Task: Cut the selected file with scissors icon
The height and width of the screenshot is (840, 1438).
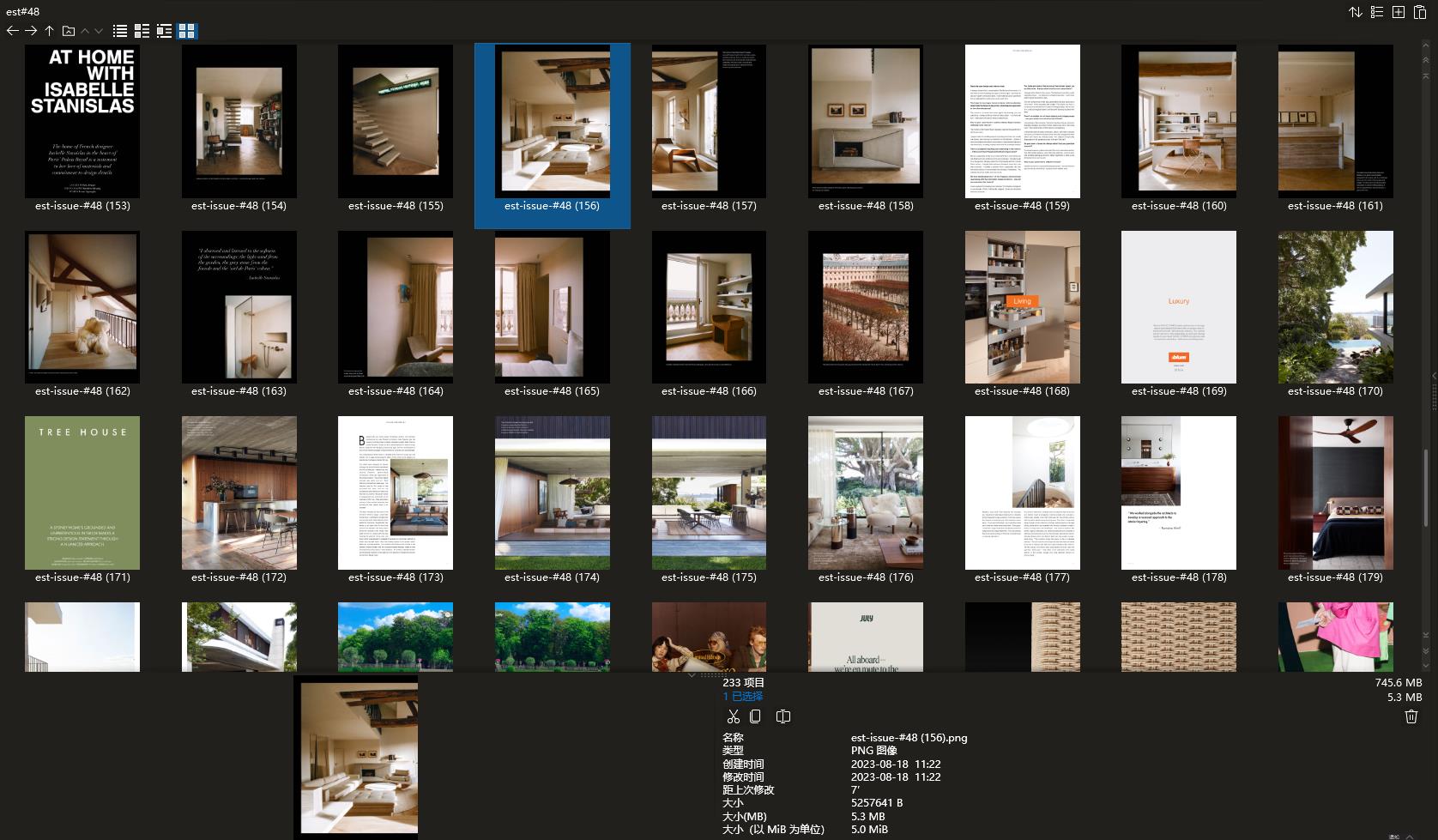Action: (733, 716)
